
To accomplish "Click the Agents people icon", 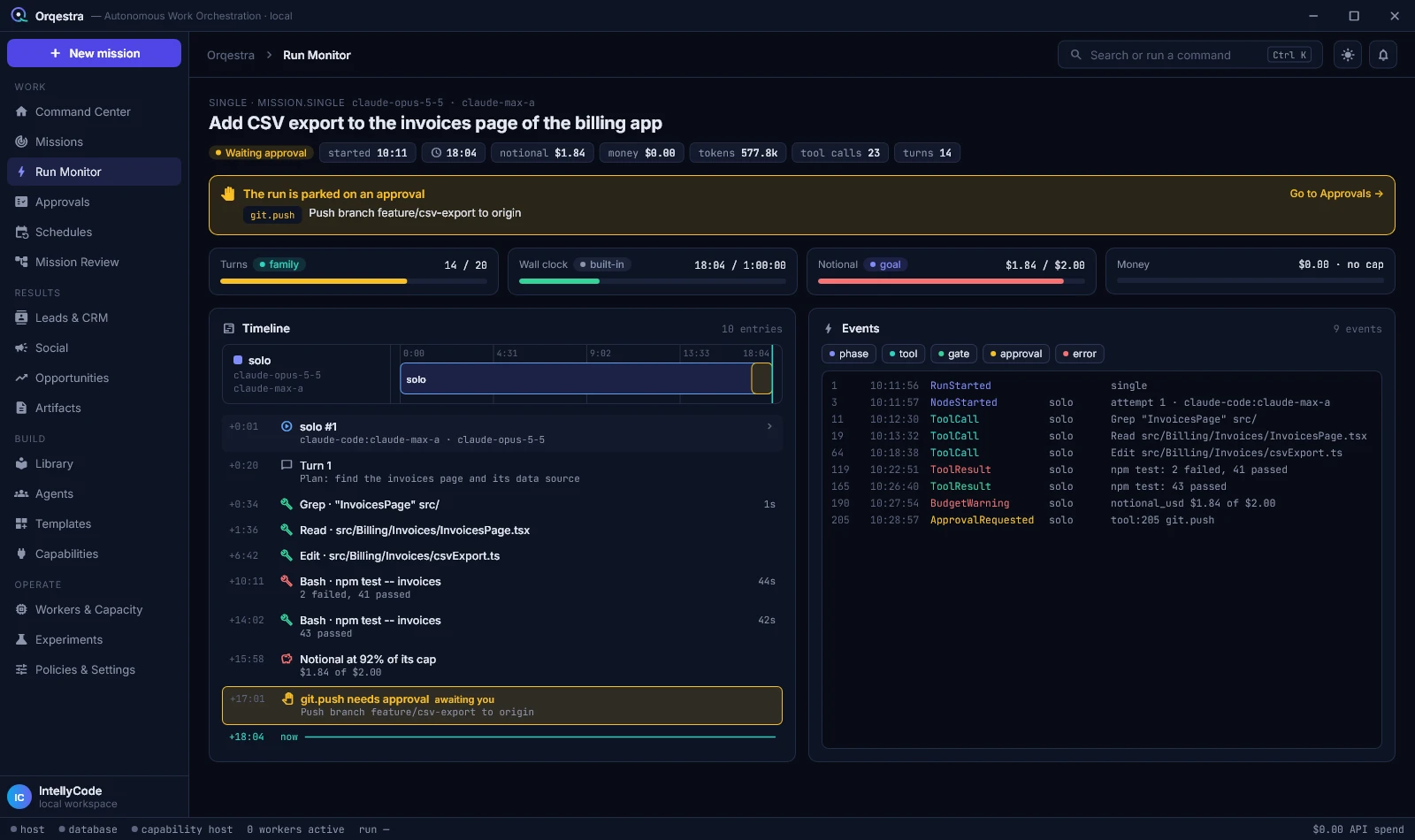I will coord(22,493).
